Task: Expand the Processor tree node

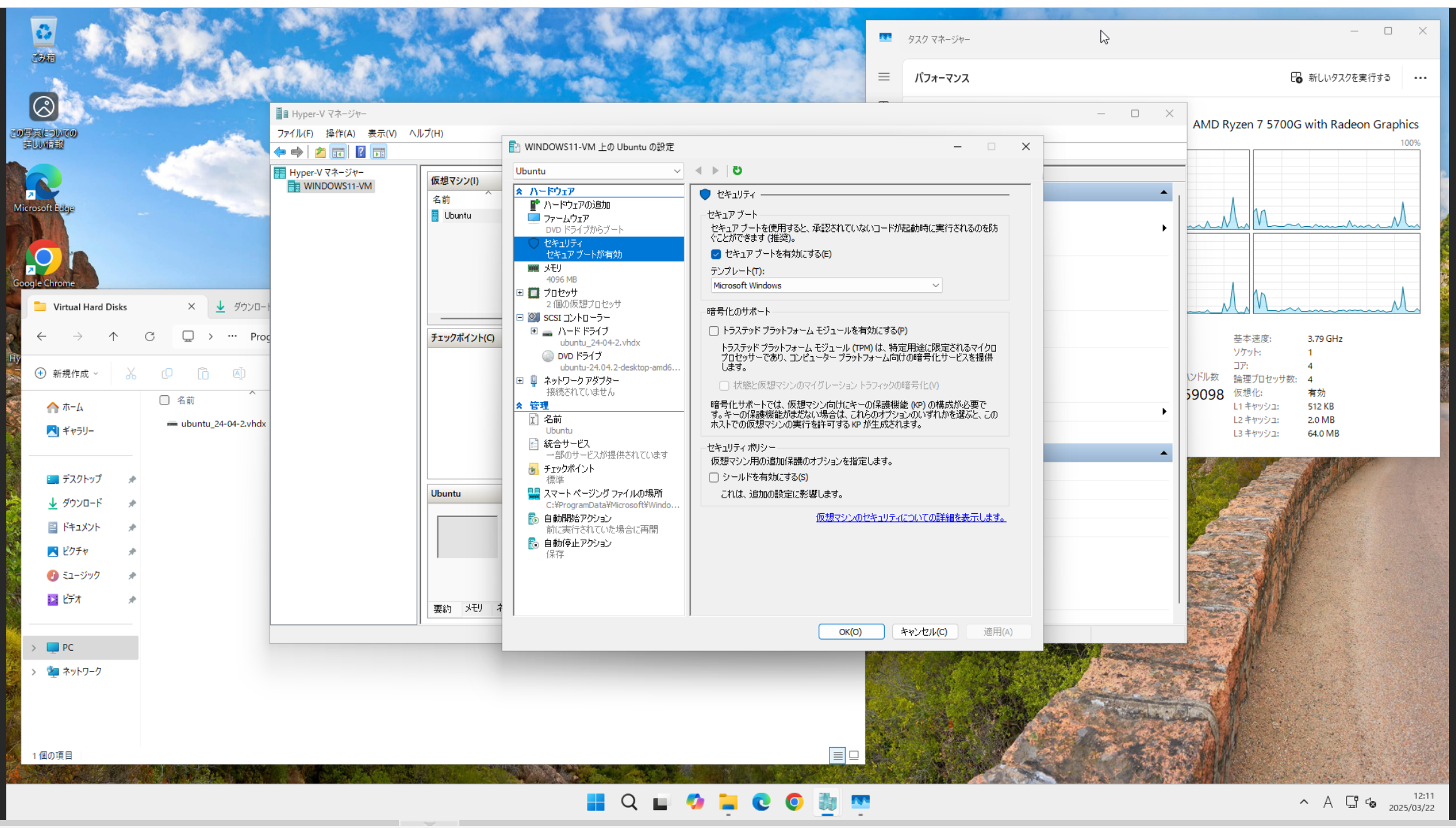Action: pos(520,293)
